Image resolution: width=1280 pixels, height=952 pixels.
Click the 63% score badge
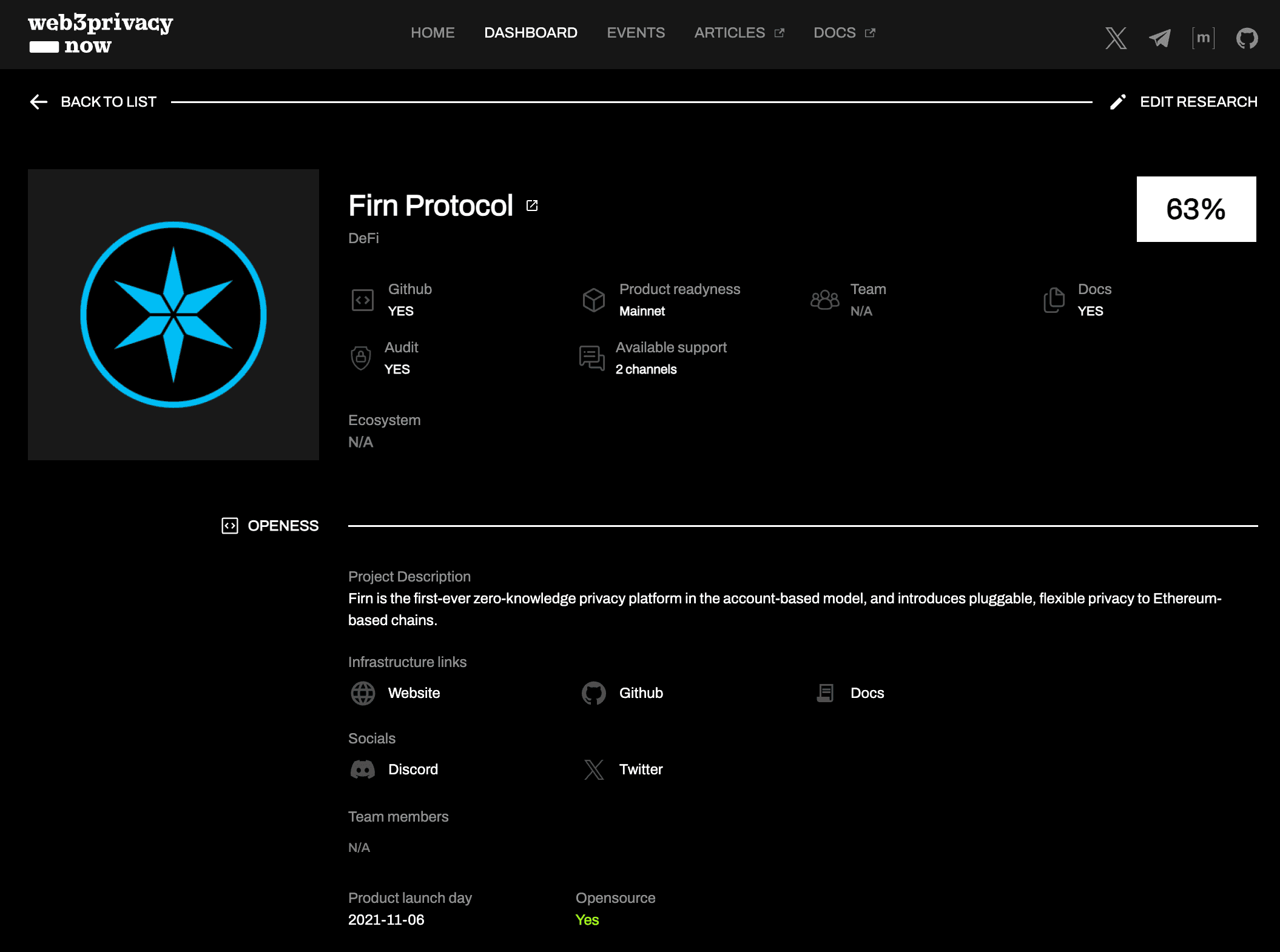[x=1196, y=209]
